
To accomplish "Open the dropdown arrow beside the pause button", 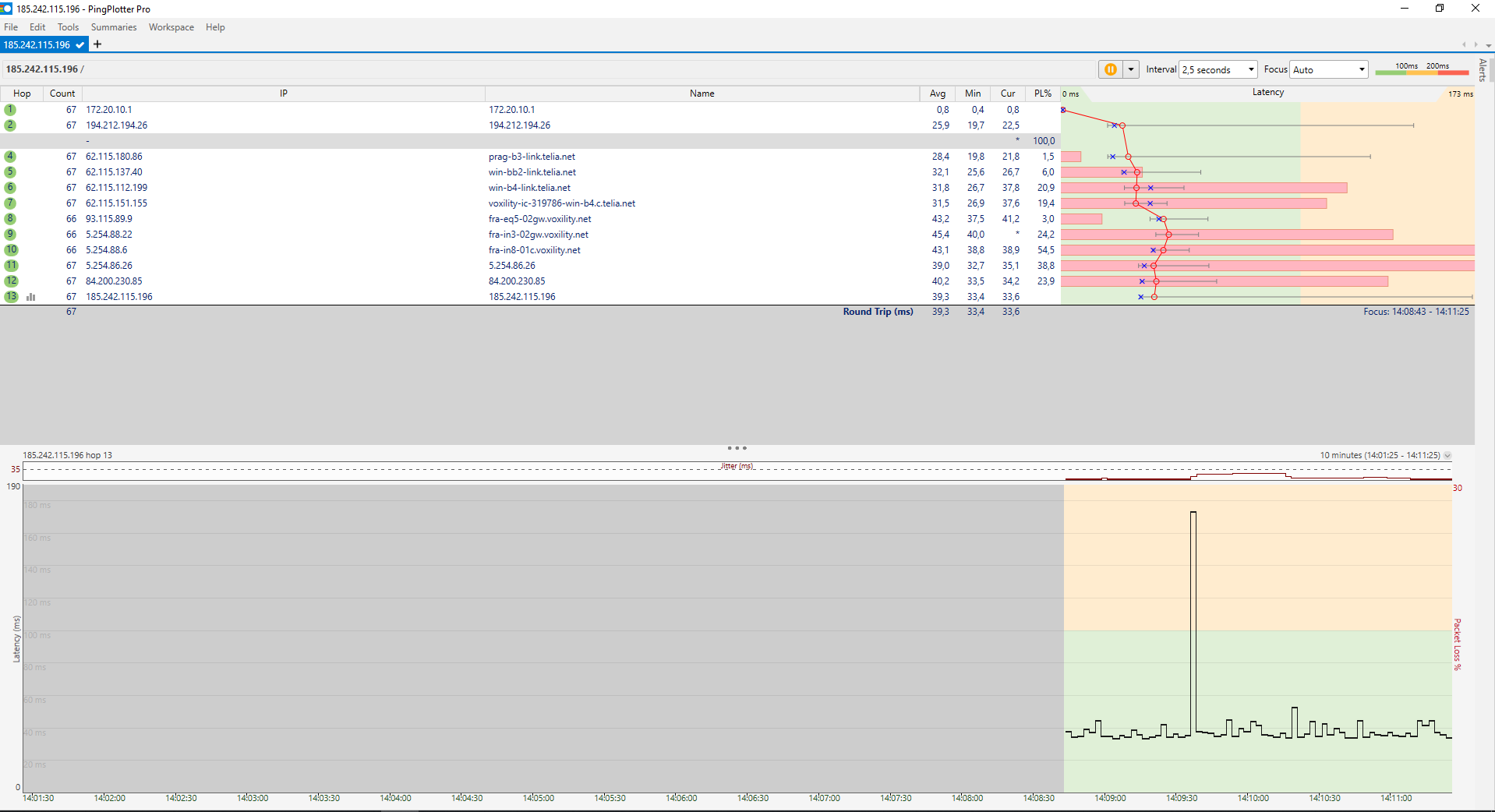I will click(1131, 69).
